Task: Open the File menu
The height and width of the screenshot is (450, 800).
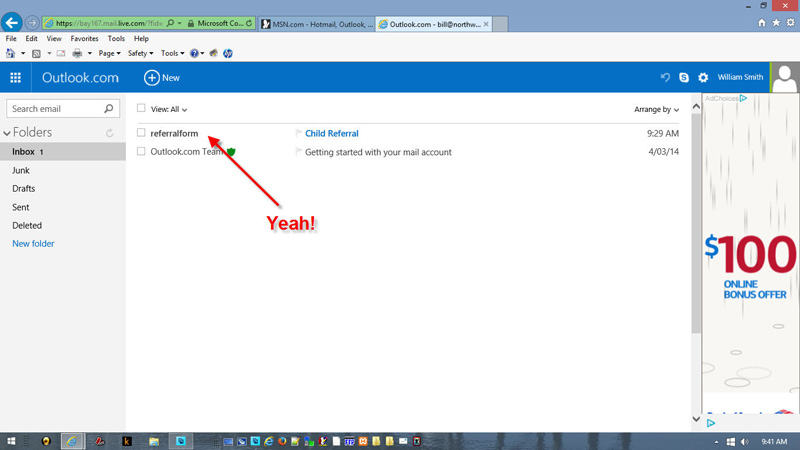Action: pyautogui.click(x=11, y=38)
